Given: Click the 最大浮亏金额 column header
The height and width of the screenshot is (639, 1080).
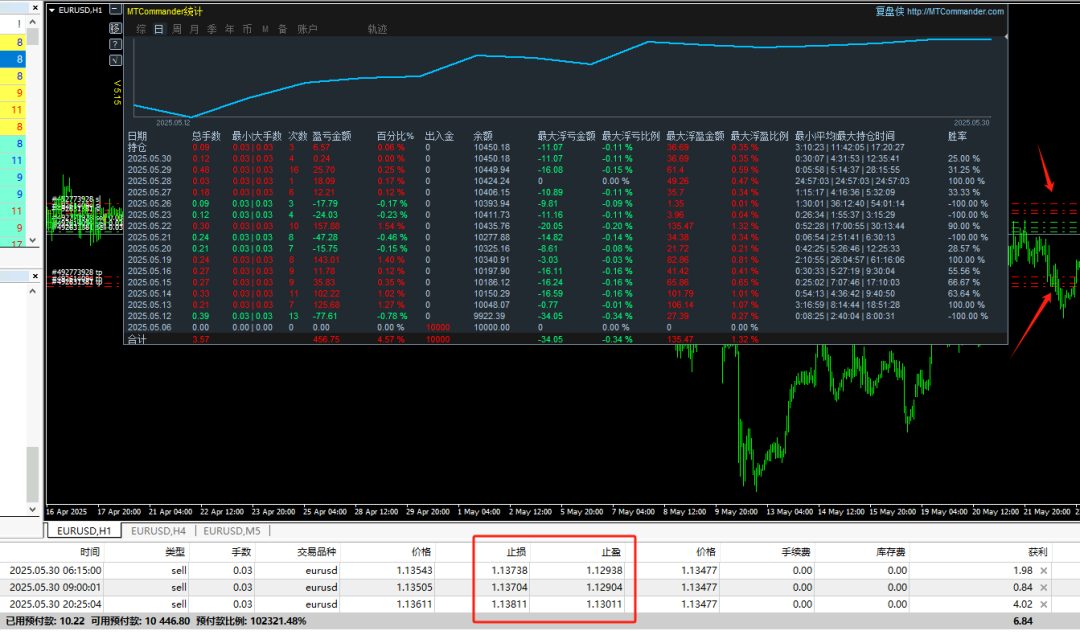Looking at the screenshot, I should [x=566, y=136].
